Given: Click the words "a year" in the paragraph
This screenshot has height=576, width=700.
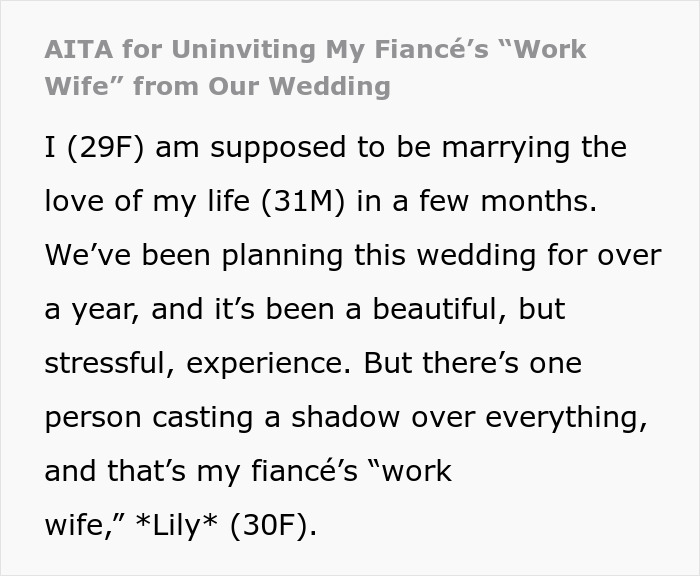Looking at the screenshot, I should pyautogui.click(x=90, y=309).
